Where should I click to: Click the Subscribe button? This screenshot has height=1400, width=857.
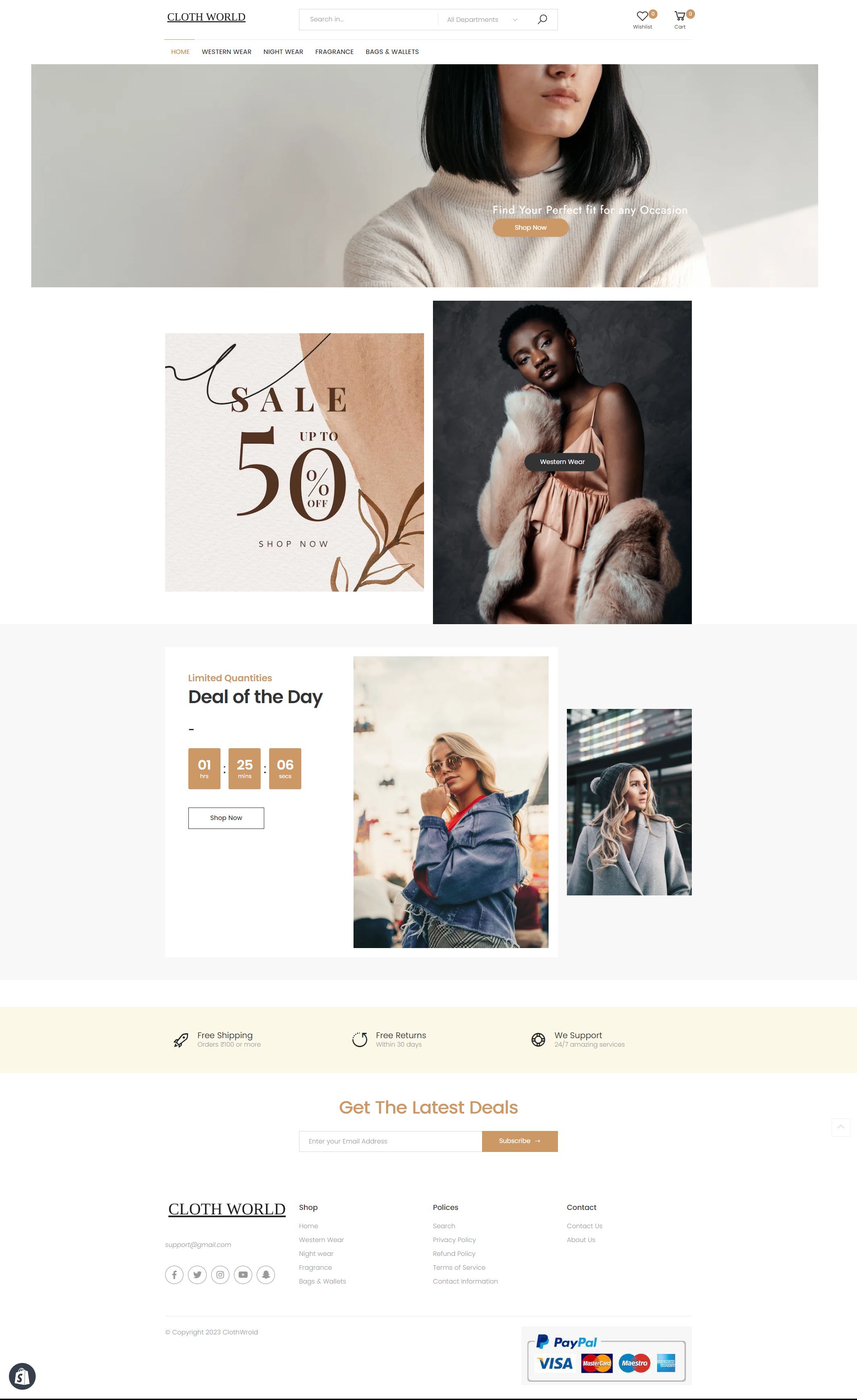(x=520, y=1141)
